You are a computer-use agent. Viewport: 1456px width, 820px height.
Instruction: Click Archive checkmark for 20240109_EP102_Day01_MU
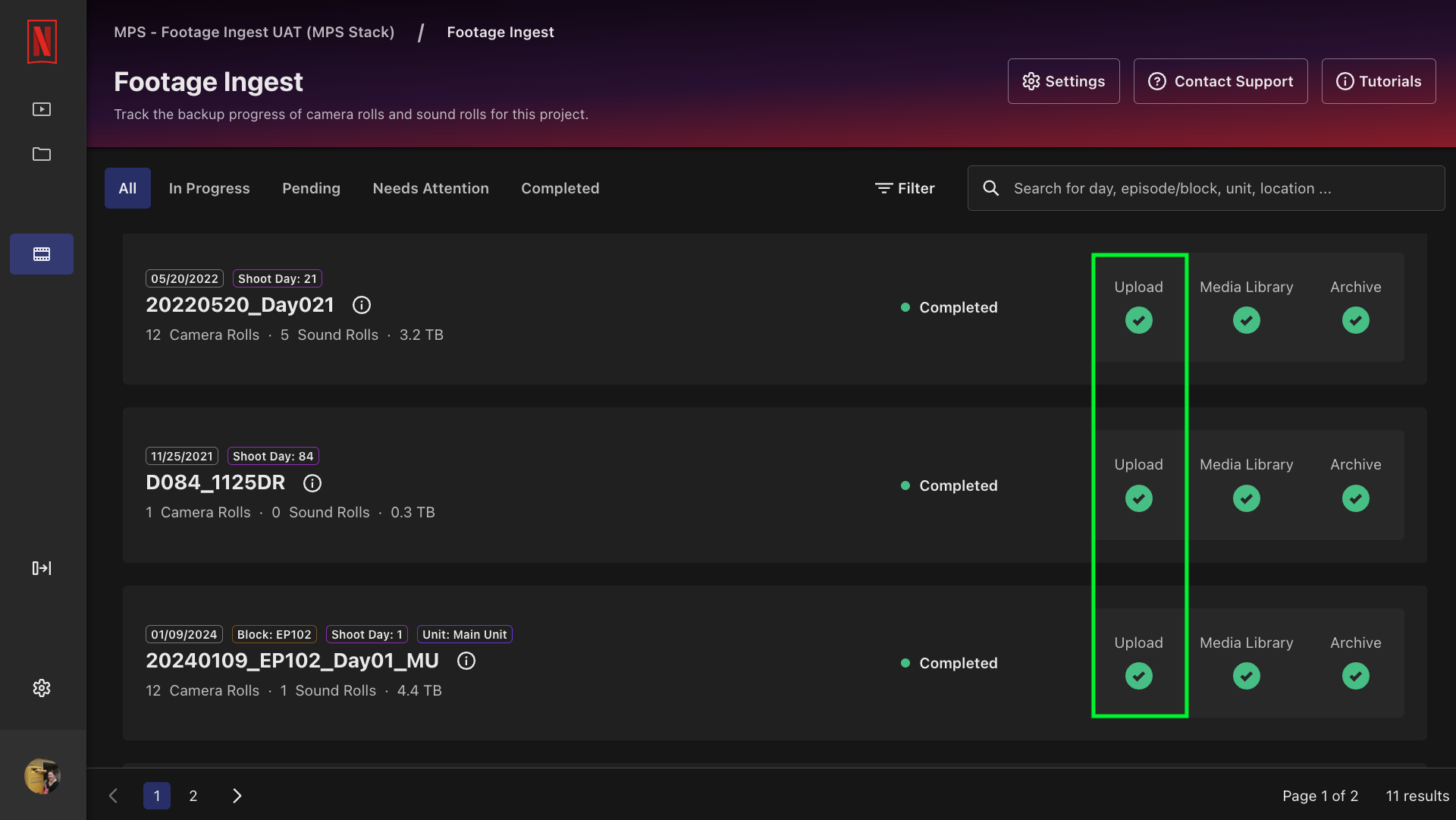1356,676
